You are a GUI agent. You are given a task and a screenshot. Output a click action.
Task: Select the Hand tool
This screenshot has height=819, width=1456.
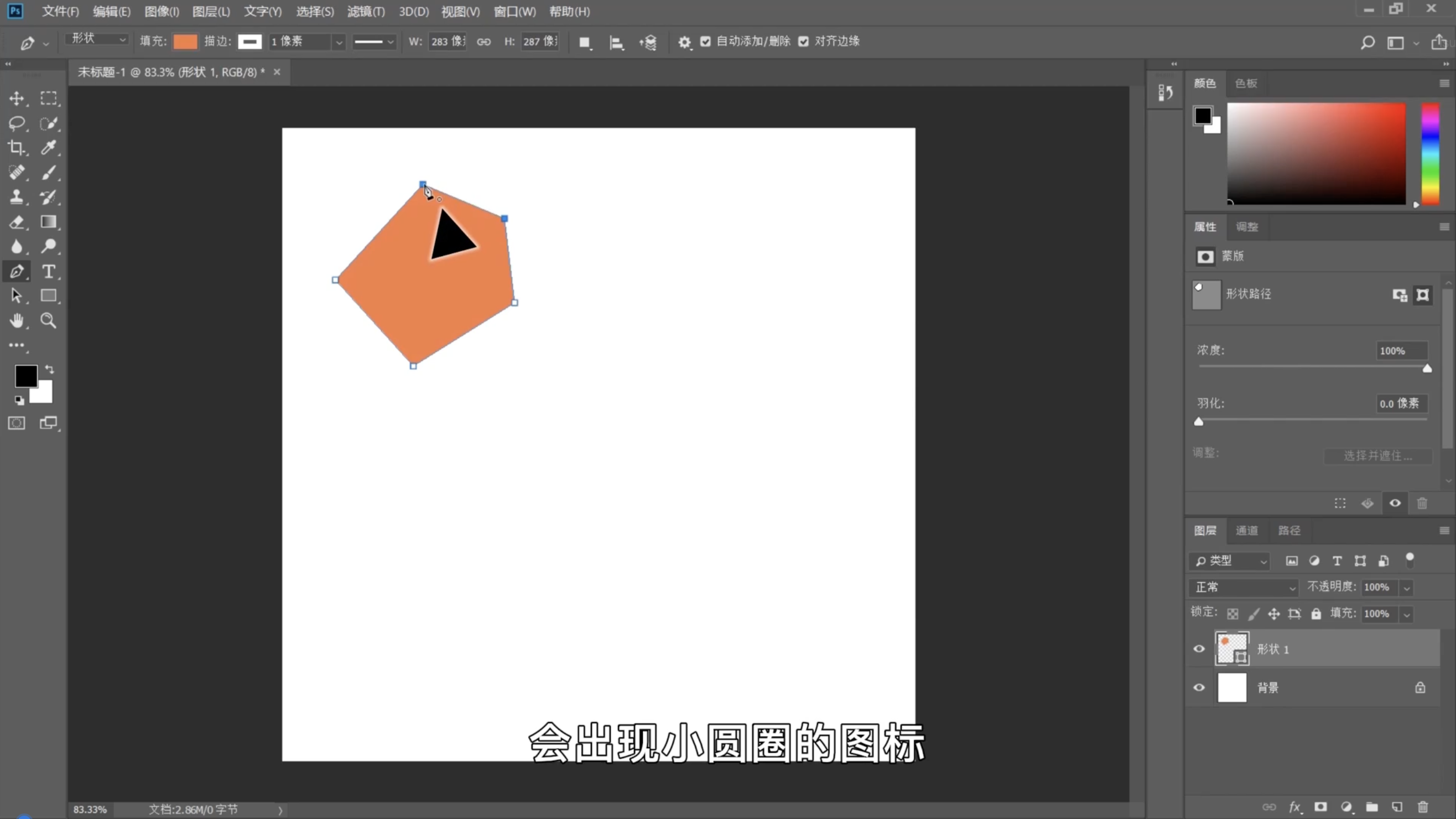tap(17, 320)
